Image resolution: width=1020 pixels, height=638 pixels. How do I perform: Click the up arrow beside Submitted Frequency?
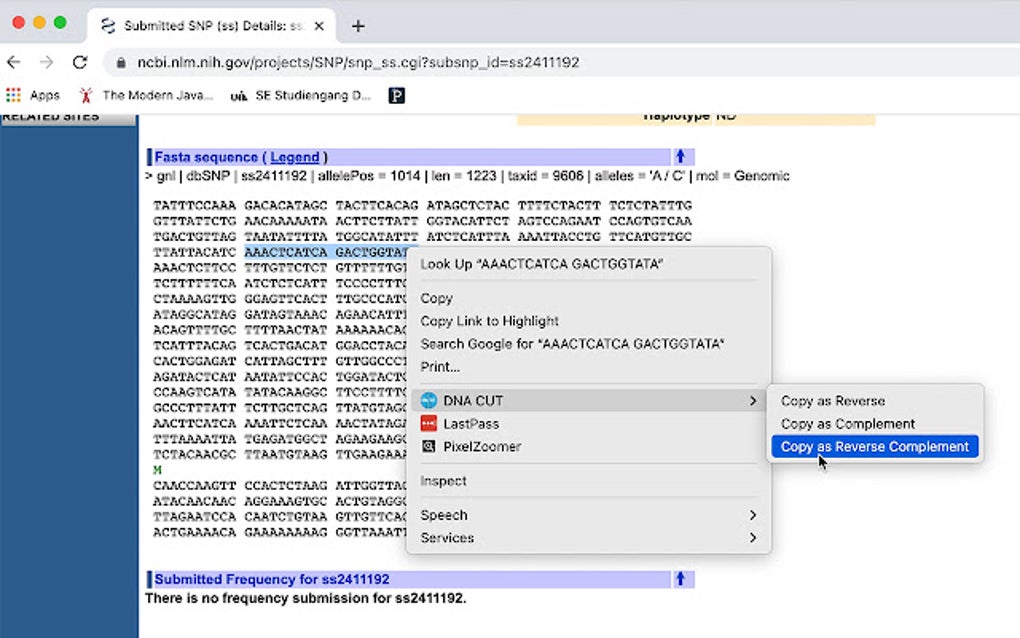pyautogui.click(x=680, y=579)
